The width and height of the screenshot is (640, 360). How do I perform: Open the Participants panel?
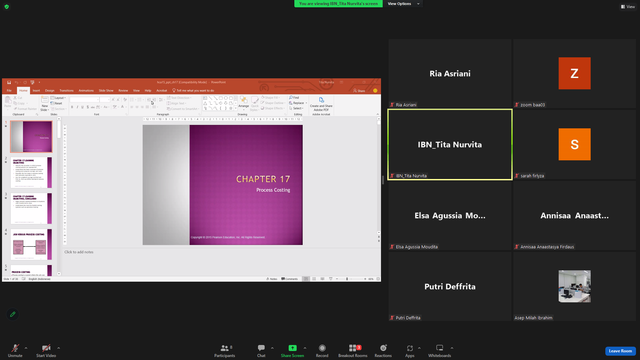click(x=224, y=350)
